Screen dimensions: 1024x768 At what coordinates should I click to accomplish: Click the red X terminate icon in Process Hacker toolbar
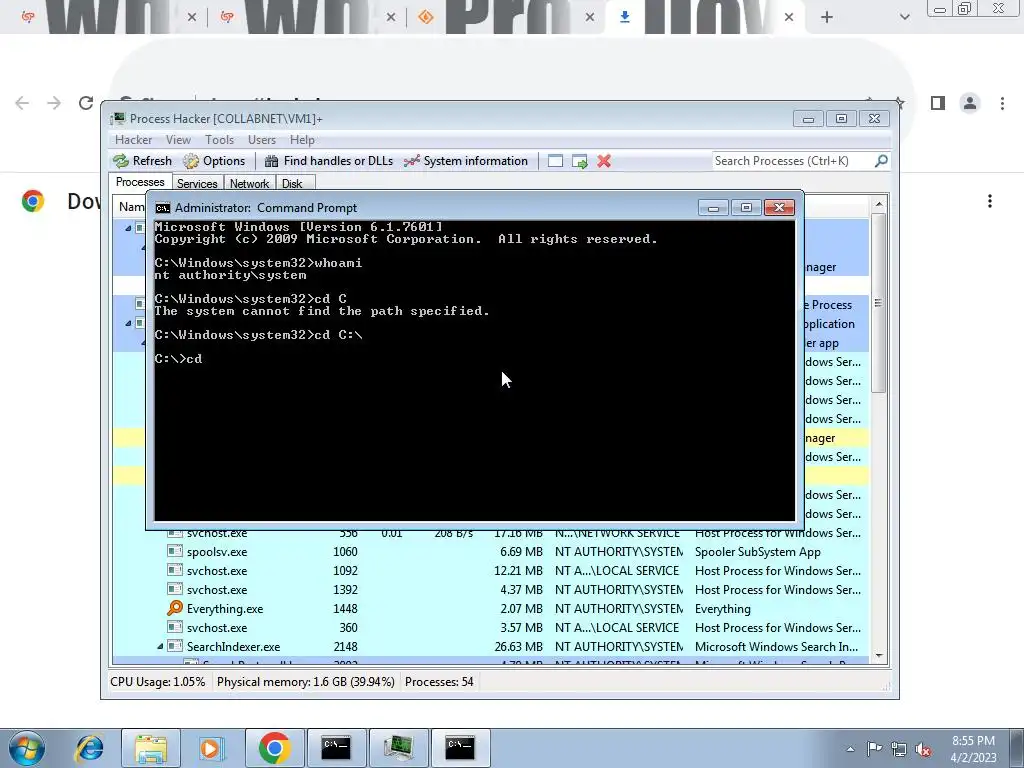coord(604,161)
